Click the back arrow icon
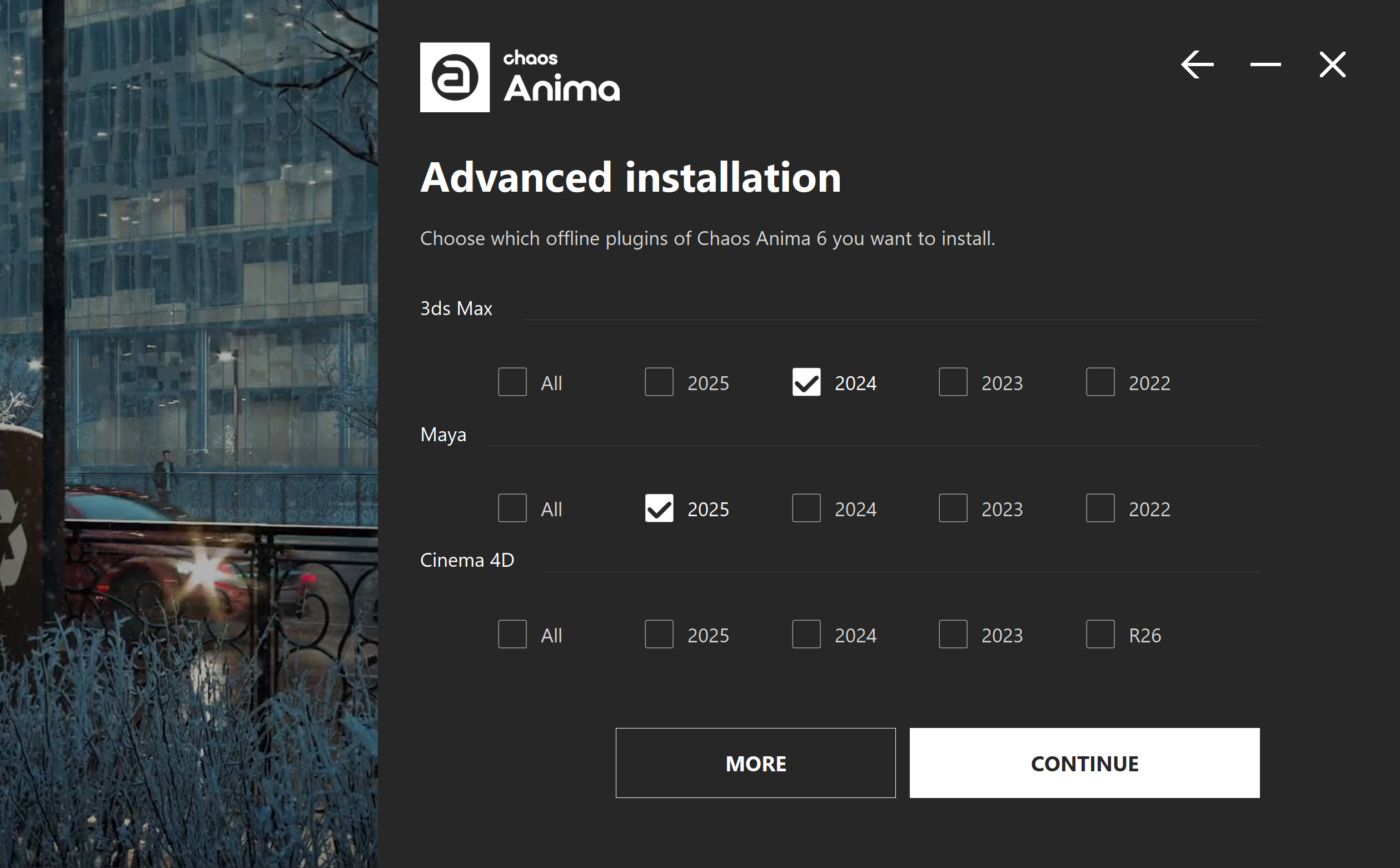This screenshot has width=1400, height=868. [1197, 64]
